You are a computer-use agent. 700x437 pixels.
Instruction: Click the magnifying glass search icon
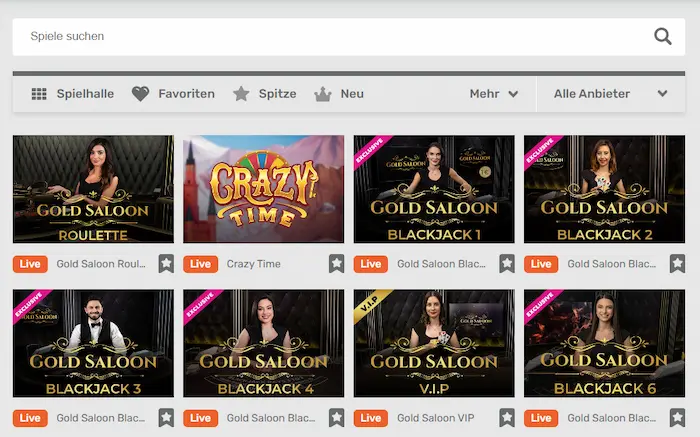click(663, 37)
